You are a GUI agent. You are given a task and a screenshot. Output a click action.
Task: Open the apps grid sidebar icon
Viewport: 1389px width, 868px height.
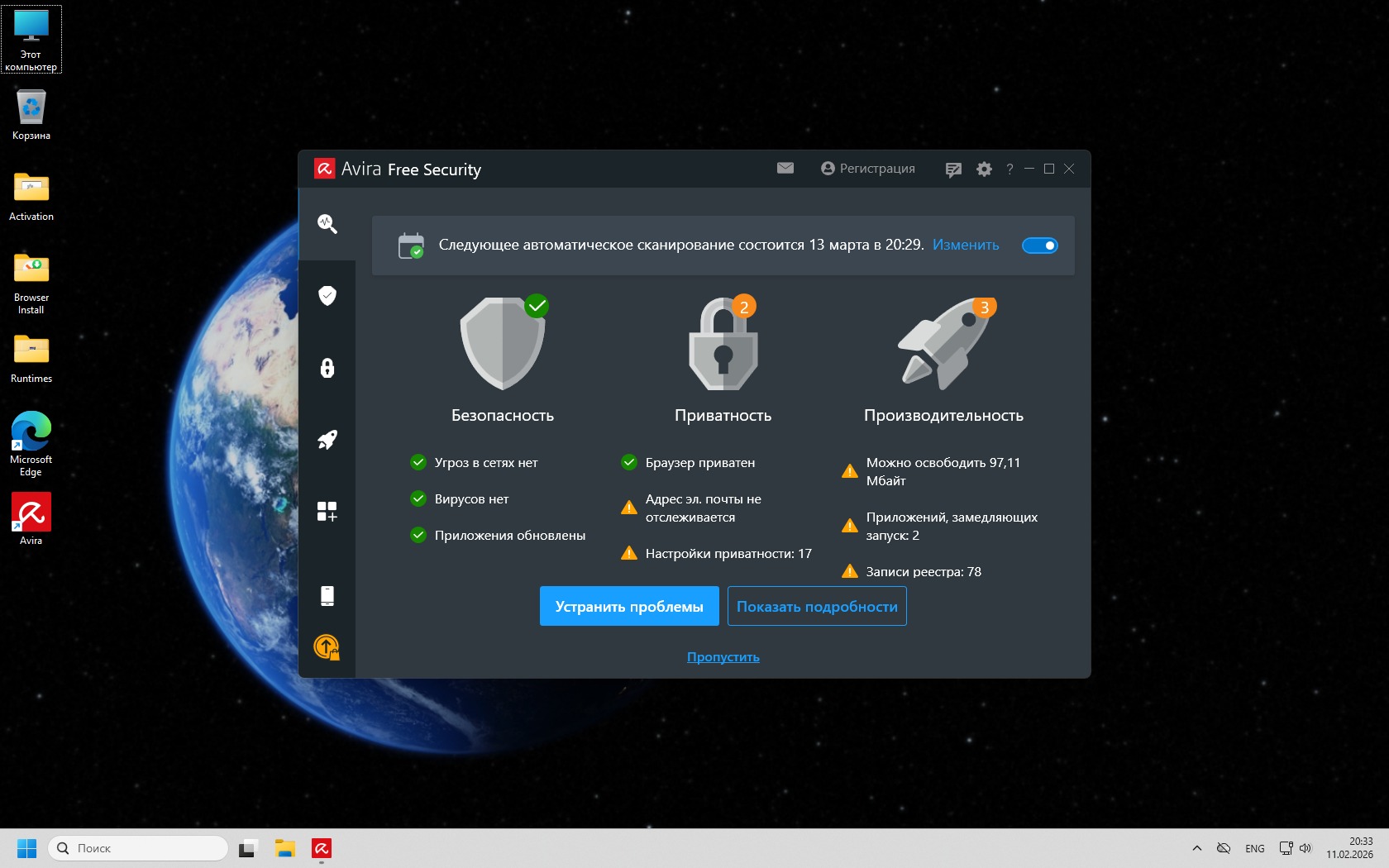pyautogui.click(x=327, y=512)
